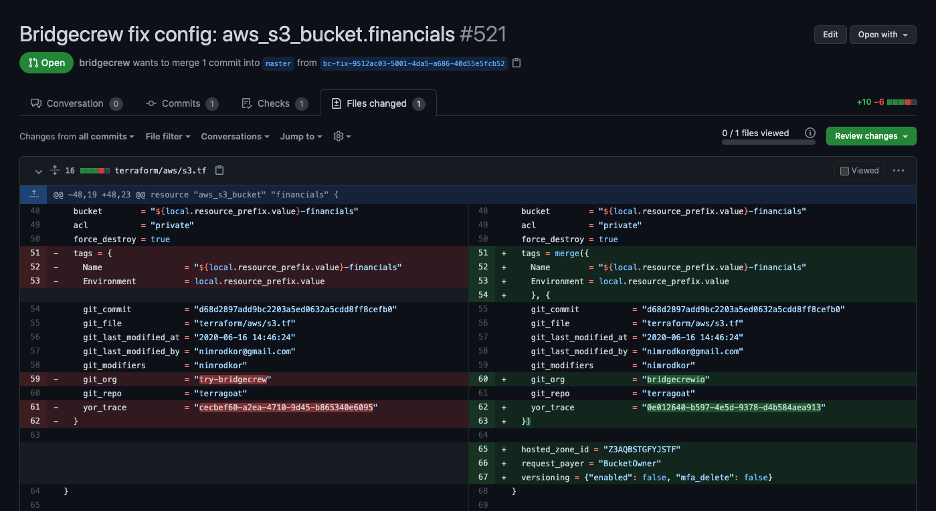The width and height of the screenshot is (936, 512).
Task: Expand all lines of the s3.tf diff
Action: pyautogui.click(x=54, y=170)
